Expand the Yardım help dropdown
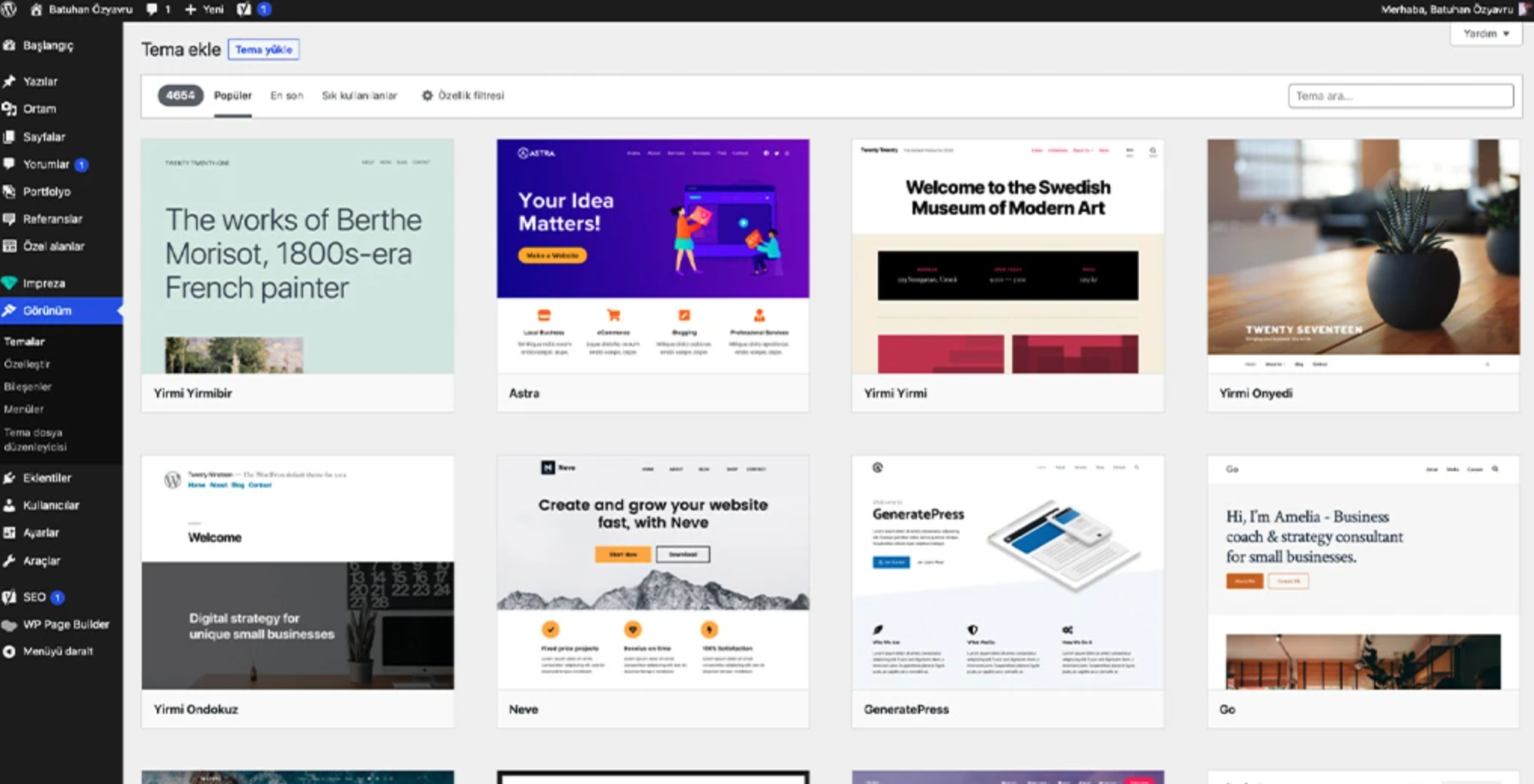Viewport: 1534px width, 784px height. pos(1486,34)
